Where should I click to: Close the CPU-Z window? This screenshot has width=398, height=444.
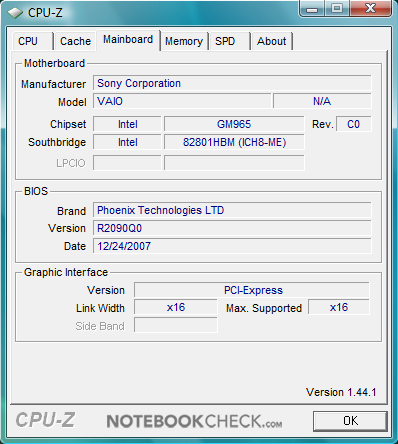tap(370, 9)
